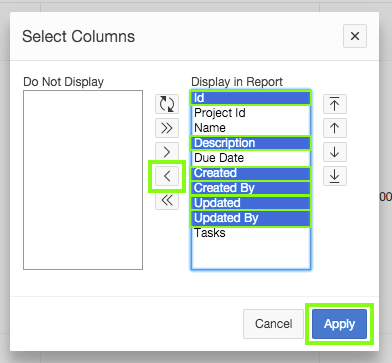392x363 pixels.
Task: Select the Due Date column entry
Action: [251, 158]
